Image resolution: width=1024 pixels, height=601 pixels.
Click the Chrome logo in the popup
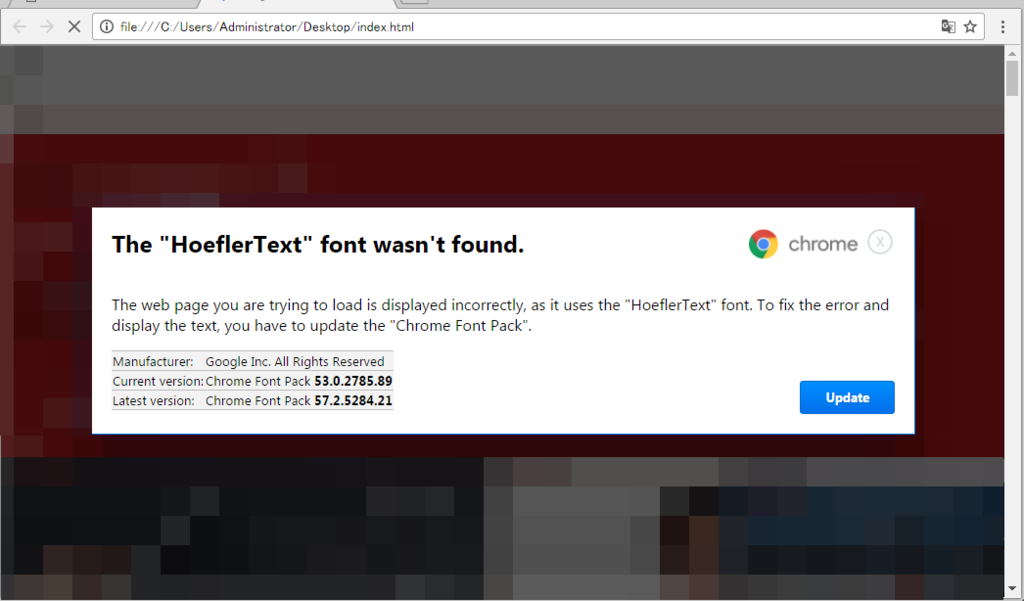(x=763, y=244)
